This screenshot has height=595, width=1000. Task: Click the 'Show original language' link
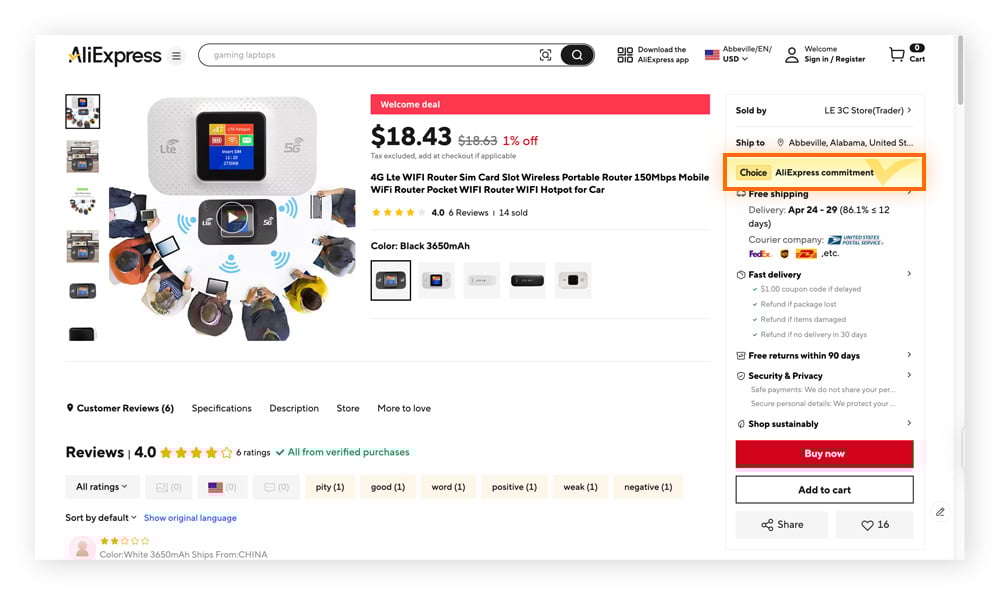click(190, 517)
